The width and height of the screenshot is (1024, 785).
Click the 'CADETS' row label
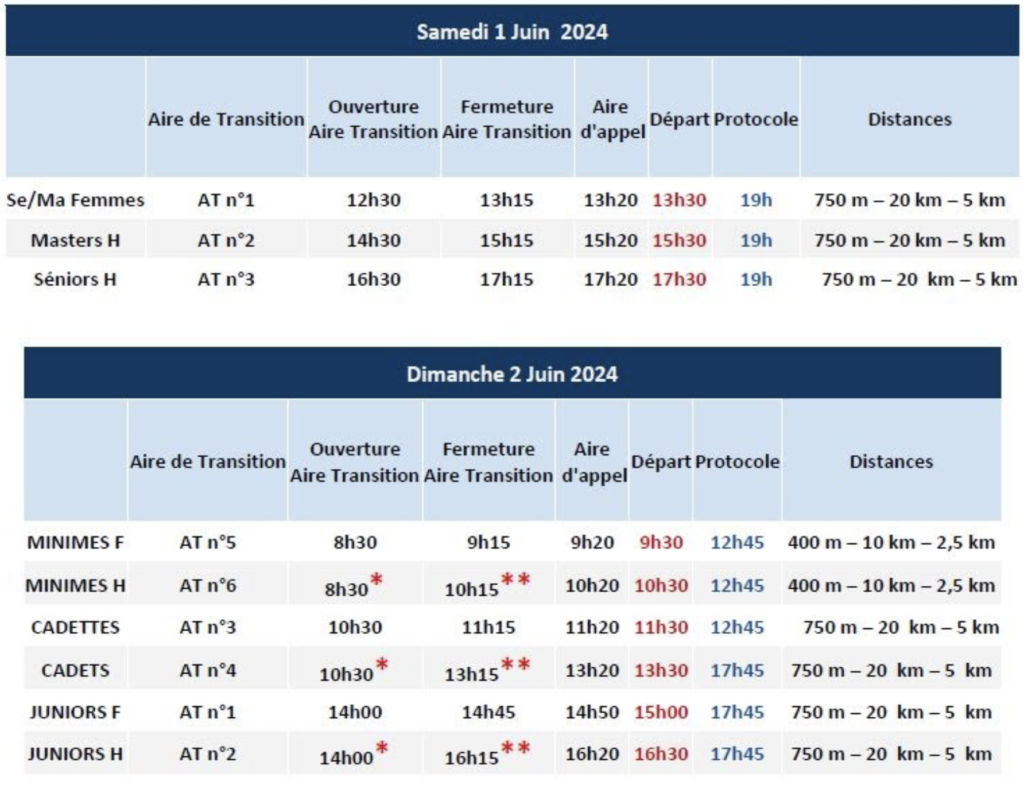point(75,670)
